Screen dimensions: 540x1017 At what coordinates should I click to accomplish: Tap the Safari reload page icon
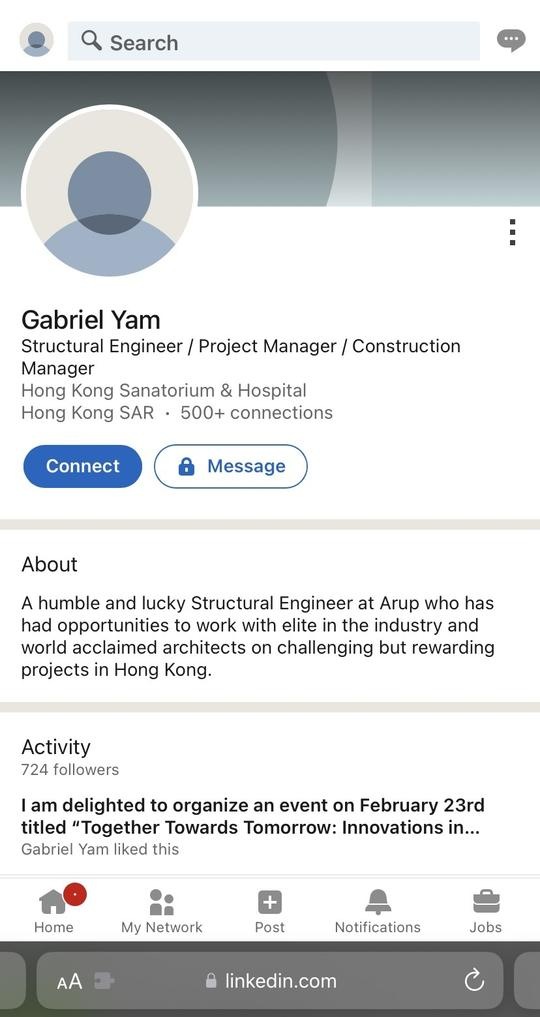(475, 980)
